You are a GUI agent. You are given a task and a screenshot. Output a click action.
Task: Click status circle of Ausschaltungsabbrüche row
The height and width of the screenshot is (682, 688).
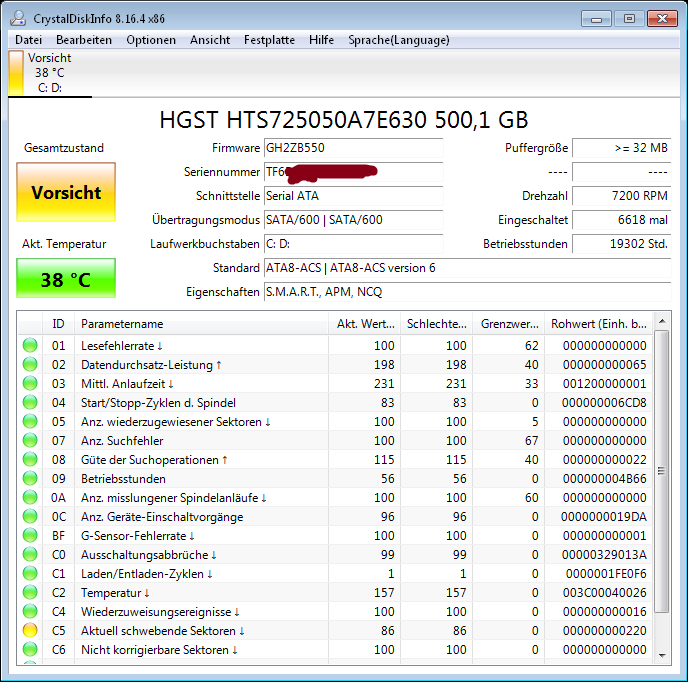click(30, 554)
